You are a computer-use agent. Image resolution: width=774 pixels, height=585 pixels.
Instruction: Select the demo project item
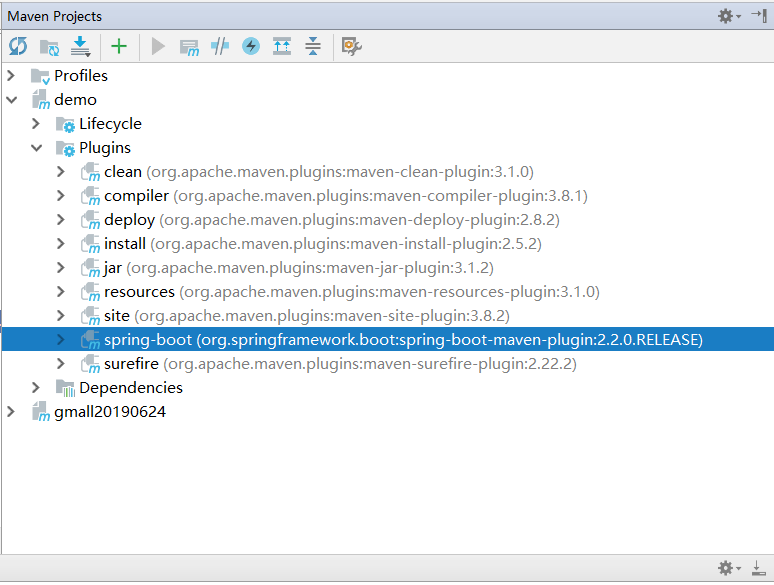click(x=76, y=100)
